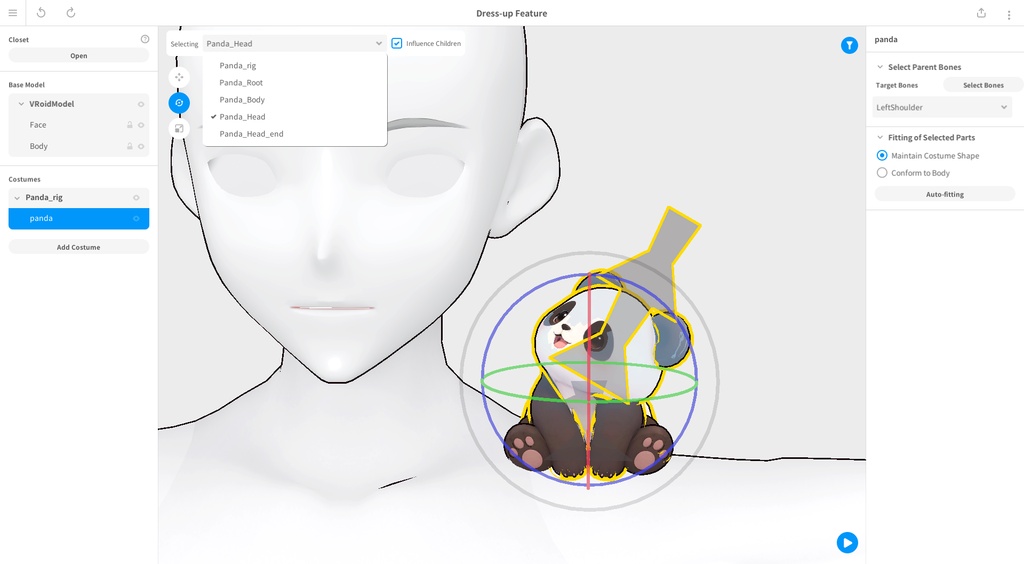
Task: Click the blue play preview button
Action: tap(847, 542)
